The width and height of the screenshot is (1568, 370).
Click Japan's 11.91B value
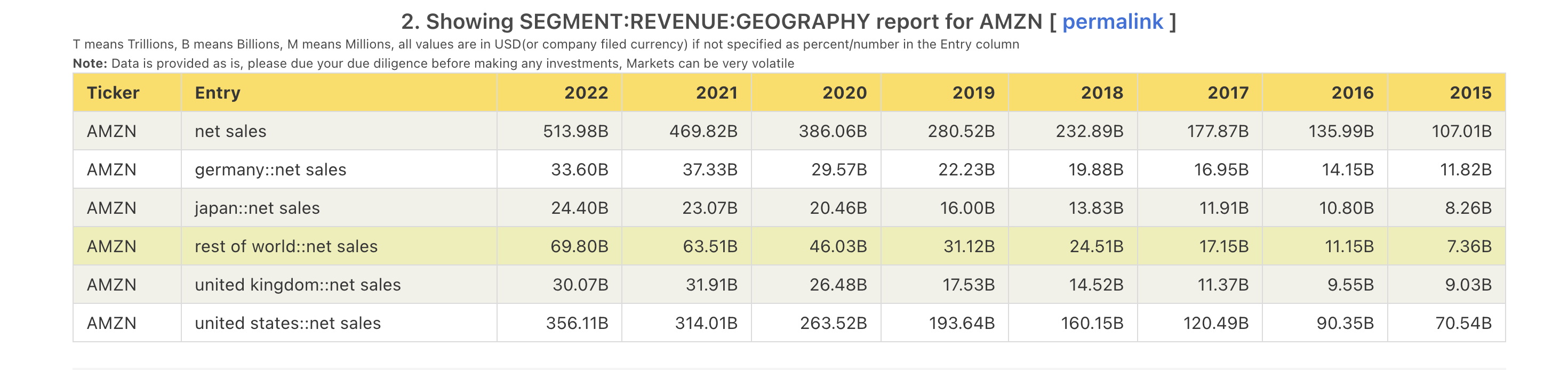click(1224, 207)
